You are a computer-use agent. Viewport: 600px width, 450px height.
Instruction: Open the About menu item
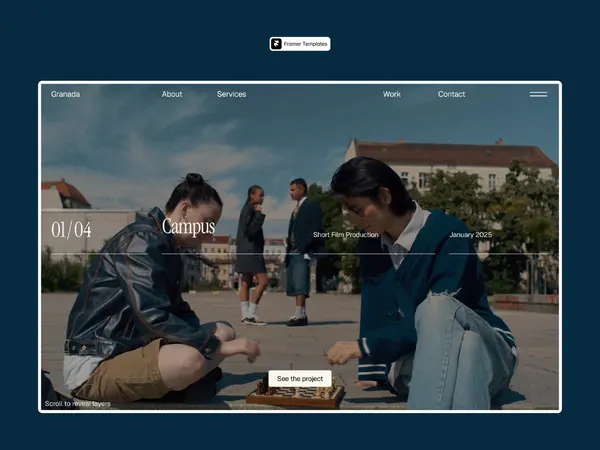pos(172,94)
